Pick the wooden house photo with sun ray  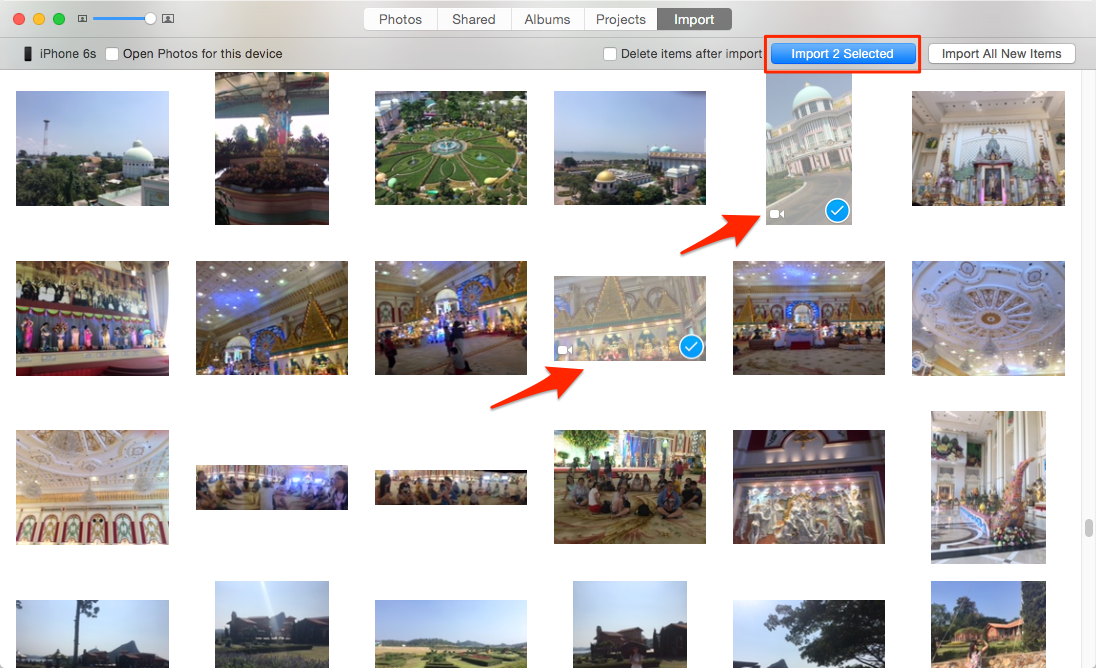click(272, 625)
